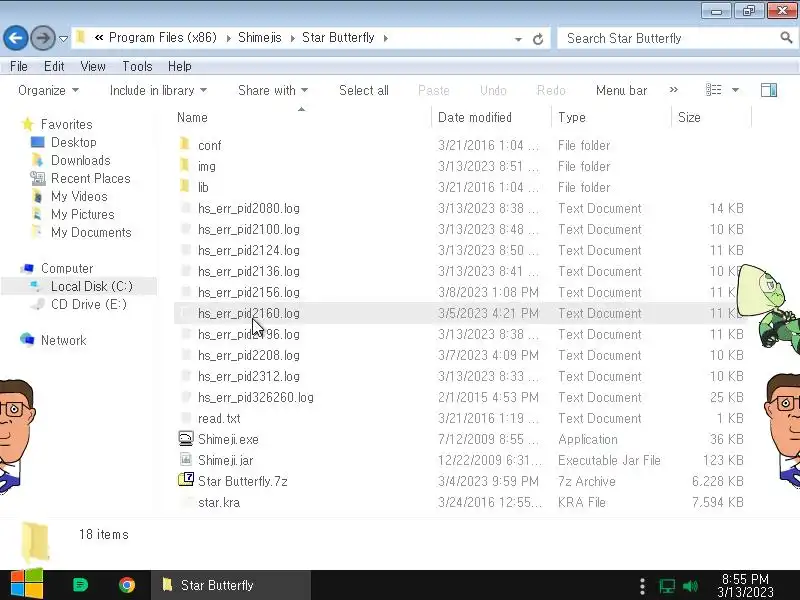Viewport: 800px width, 600px height.
Task: Click Select all in toolbar
Action: click(364, 90)
